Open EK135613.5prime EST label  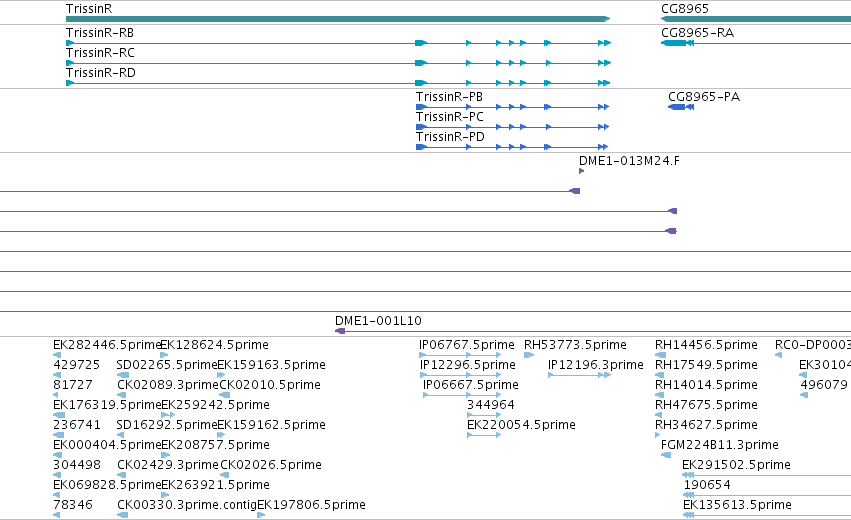tap(737, 505)
